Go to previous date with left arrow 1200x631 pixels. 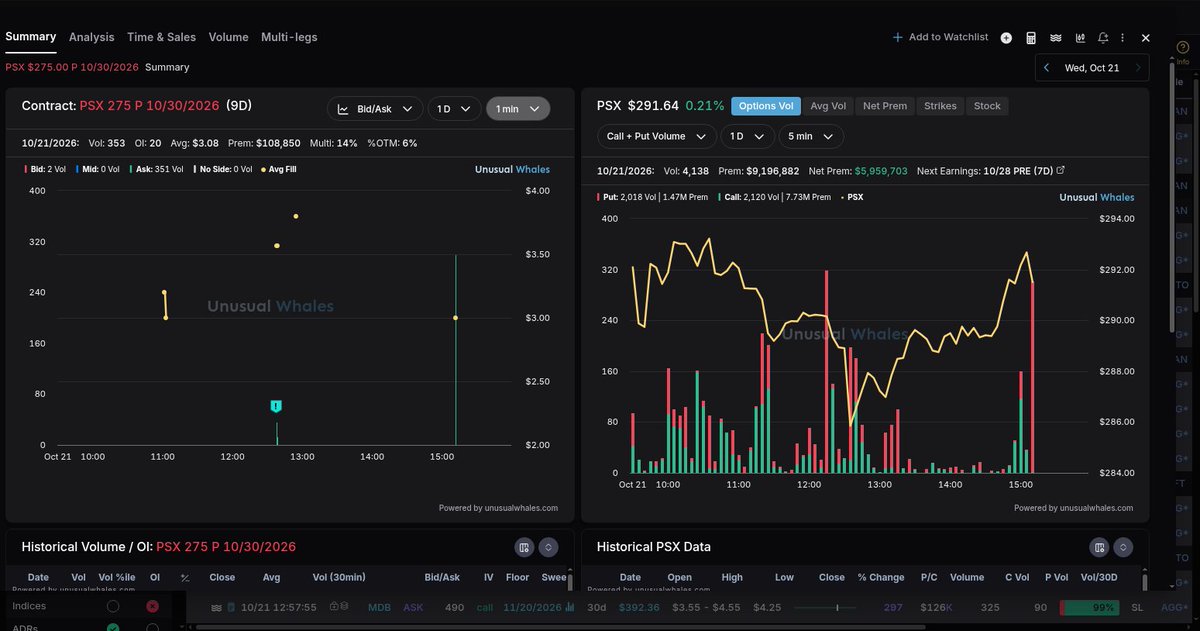click(x=1046, y=68)
